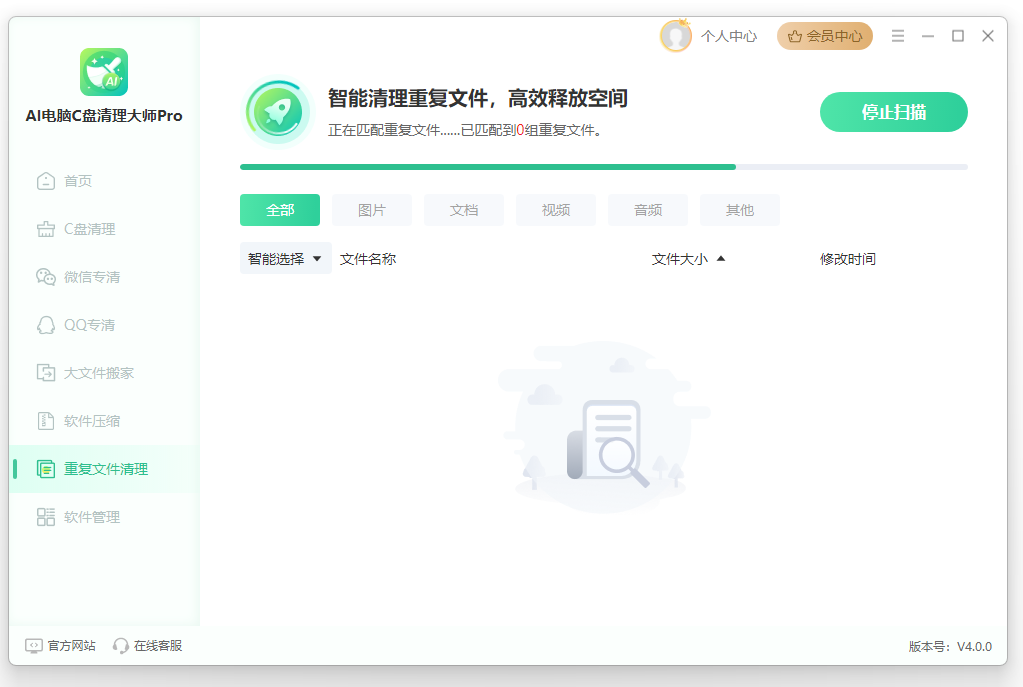
Task: Open the 微信专清 WeChat icon
Action: pyautogui.click(x=46, y=277)
